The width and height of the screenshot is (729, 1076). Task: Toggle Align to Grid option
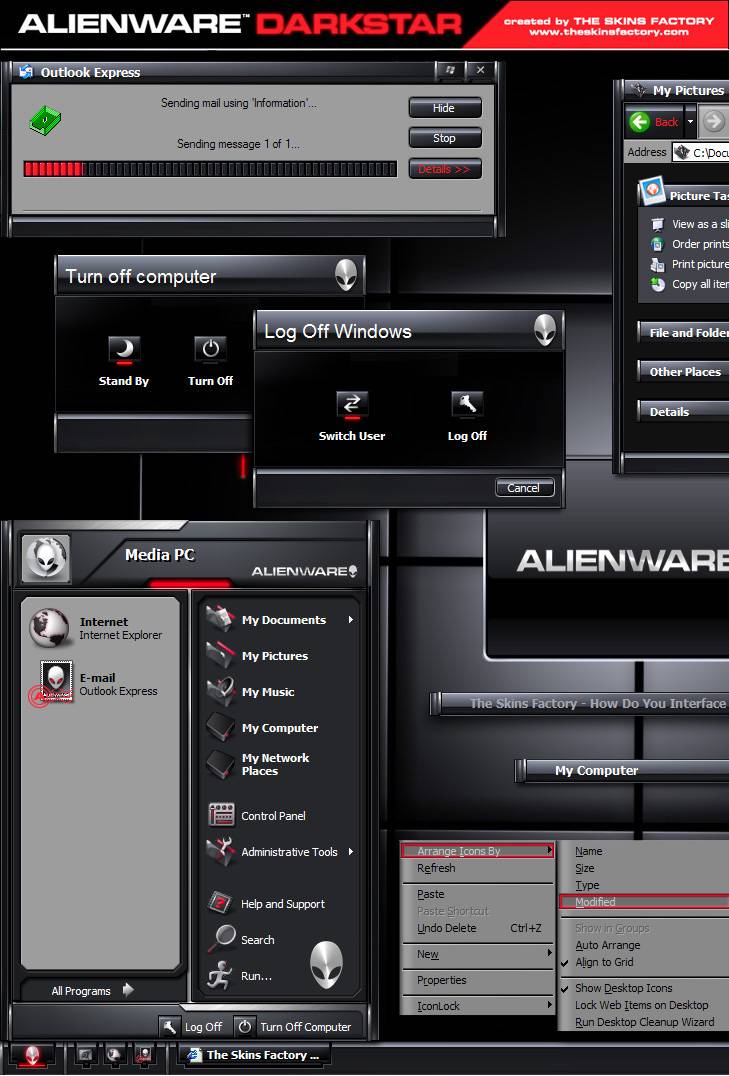click(604, 962)
